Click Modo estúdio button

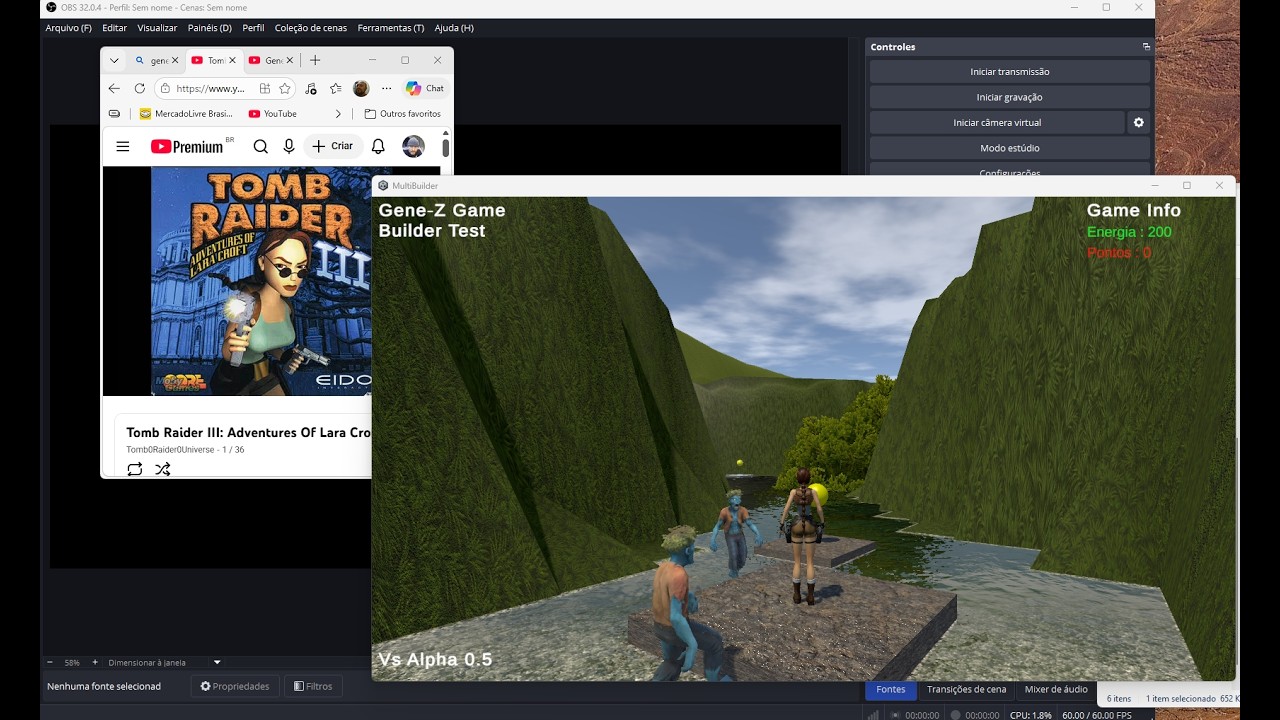1010,148
